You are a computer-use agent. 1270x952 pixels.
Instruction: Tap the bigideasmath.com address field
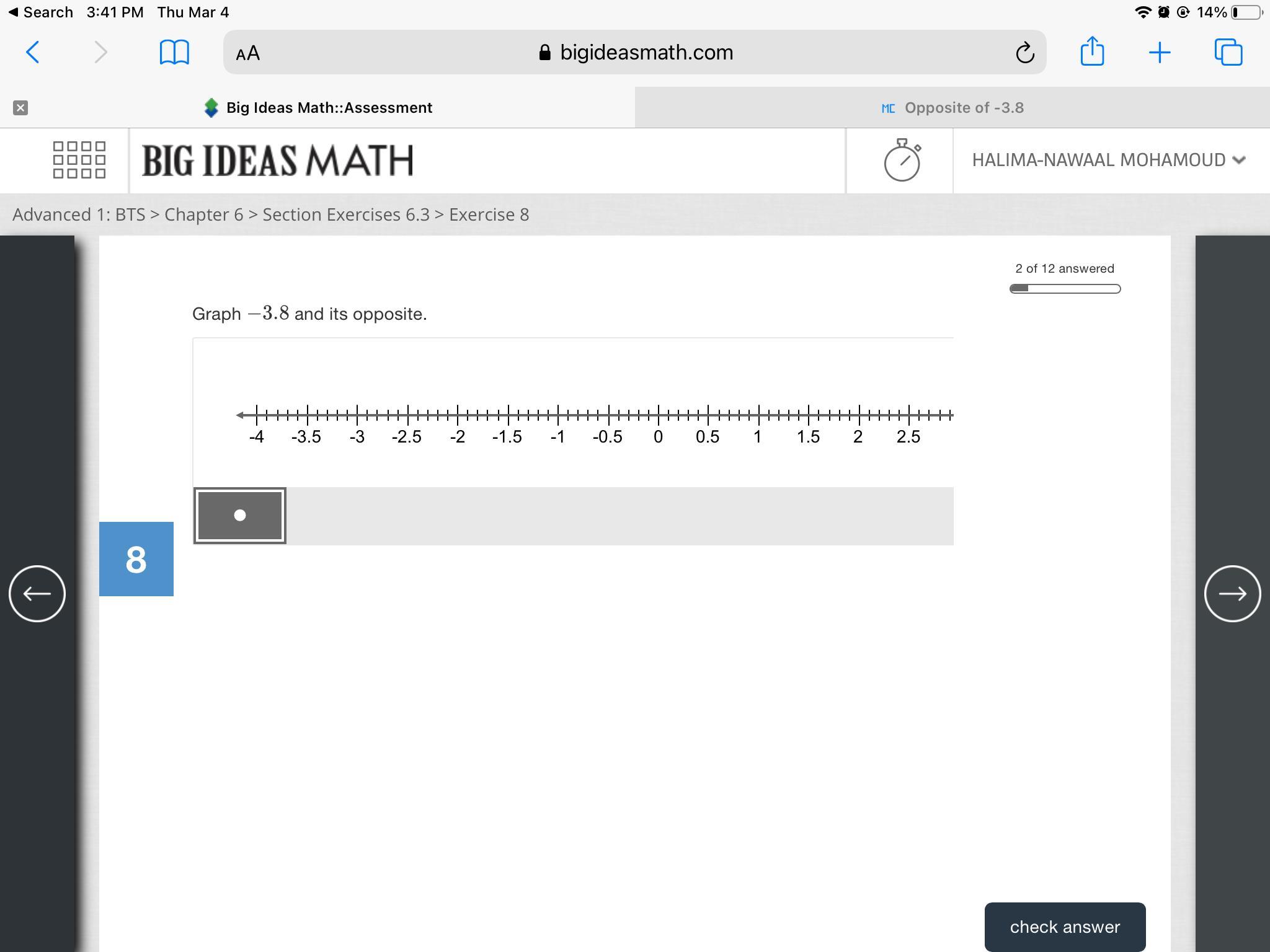coord(645,53)
